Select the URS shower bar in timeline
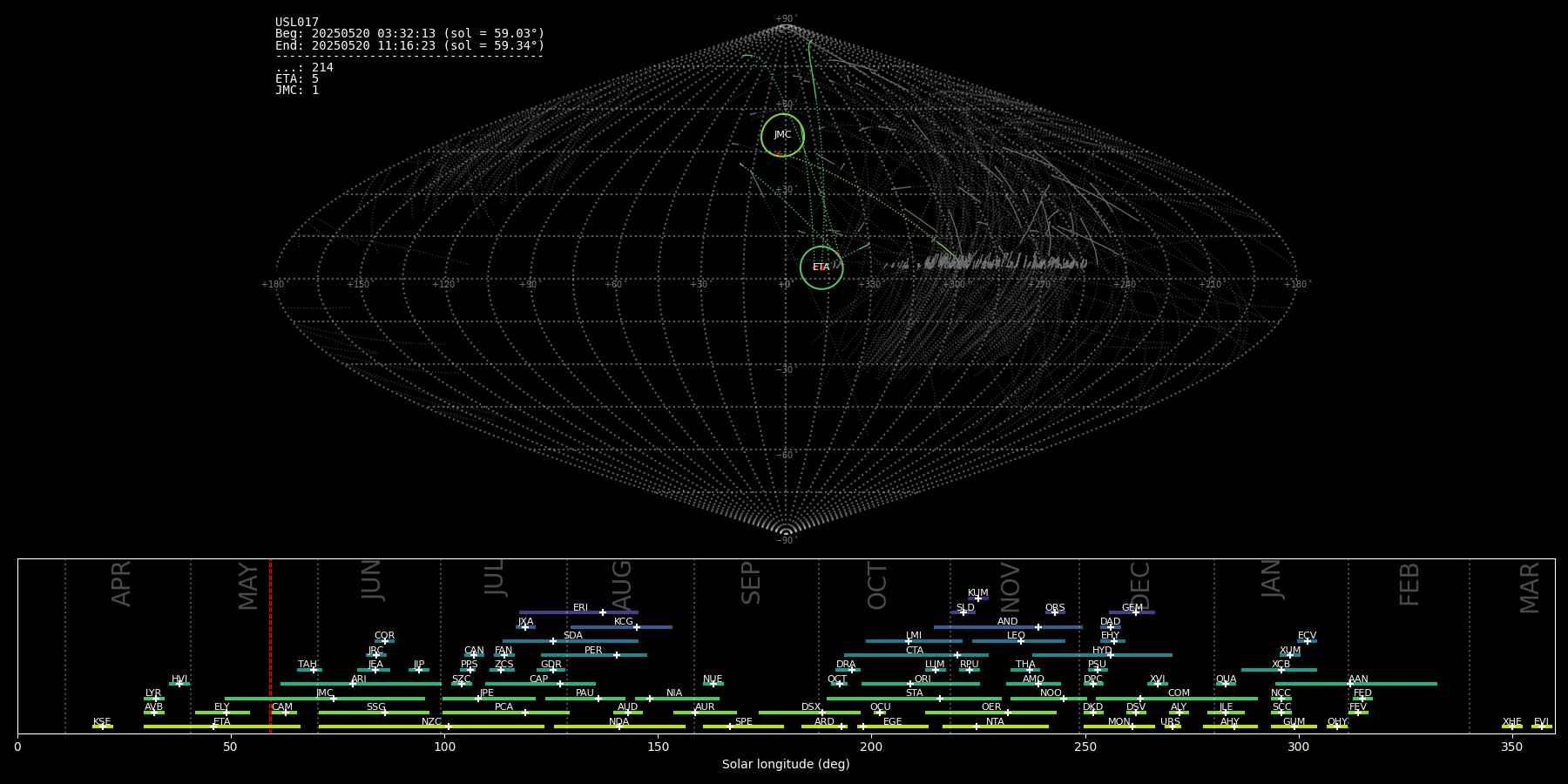The height and width of the screenshot is (784, 1568). [1173, 727]
